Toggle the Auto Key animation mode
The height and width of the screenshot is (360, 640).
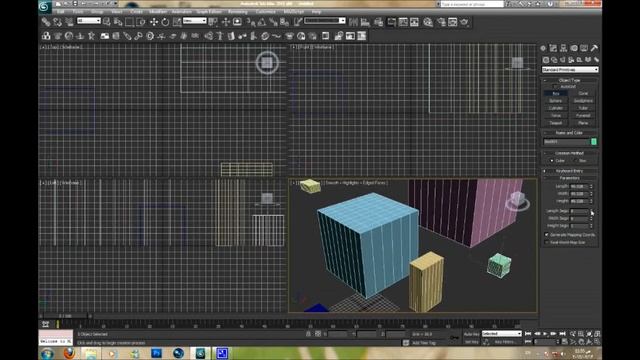[471, 334]
